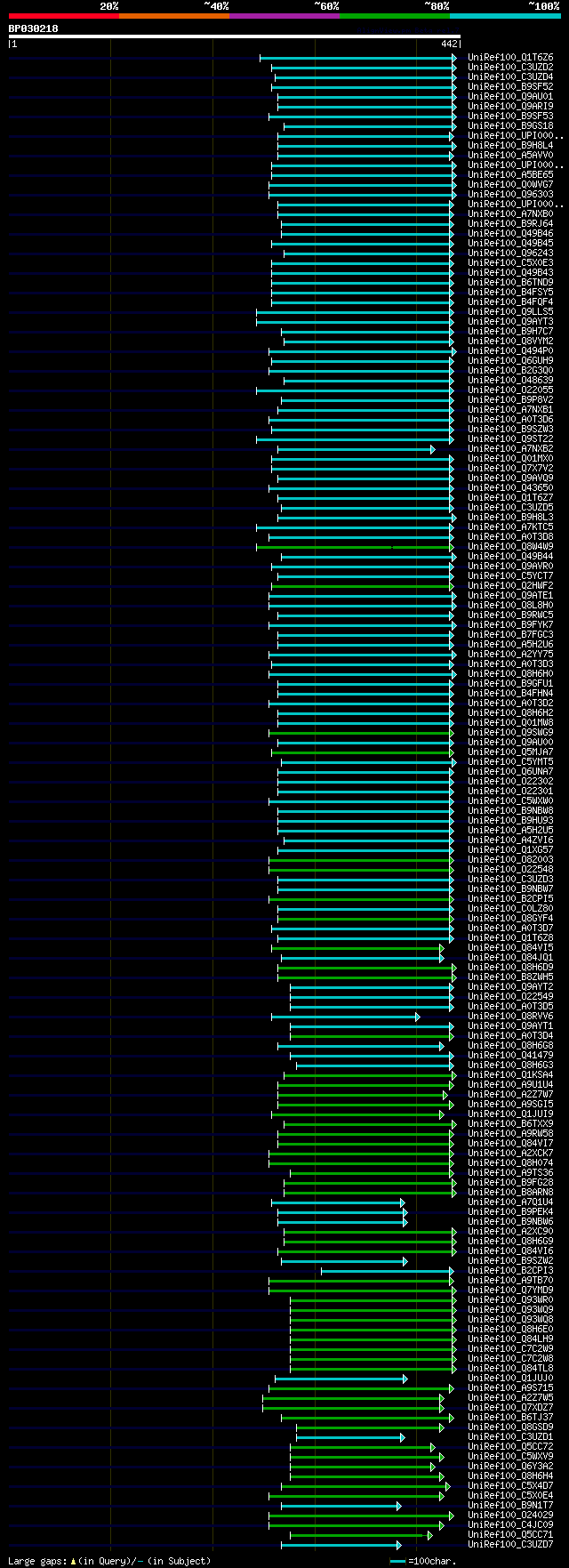Select the label UniRef100_Q6UNA7

(x=510, y=771)
